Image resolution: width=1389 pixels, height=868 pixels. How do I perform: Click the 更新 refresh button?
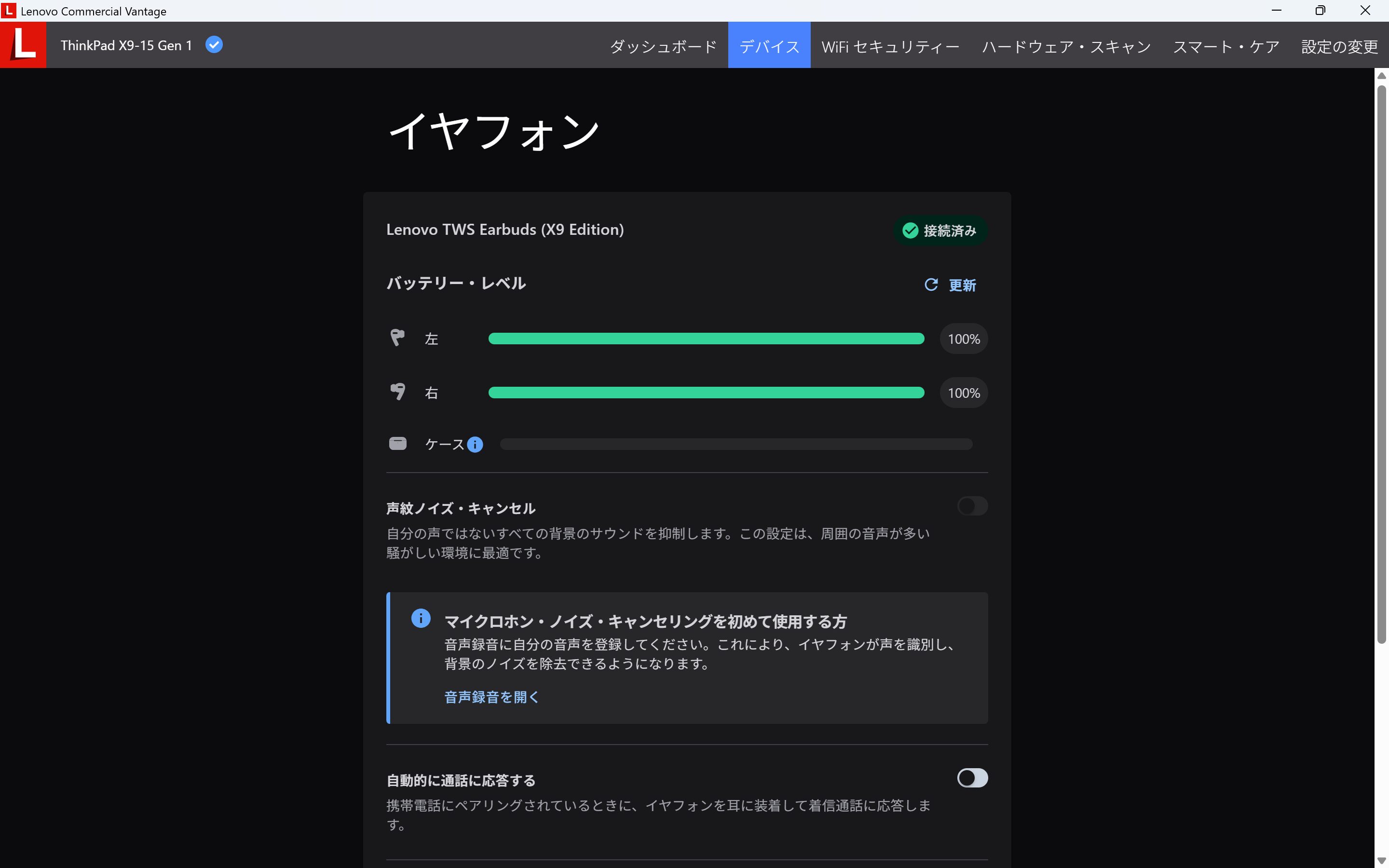pyautogui.click(x=950, y=285)
